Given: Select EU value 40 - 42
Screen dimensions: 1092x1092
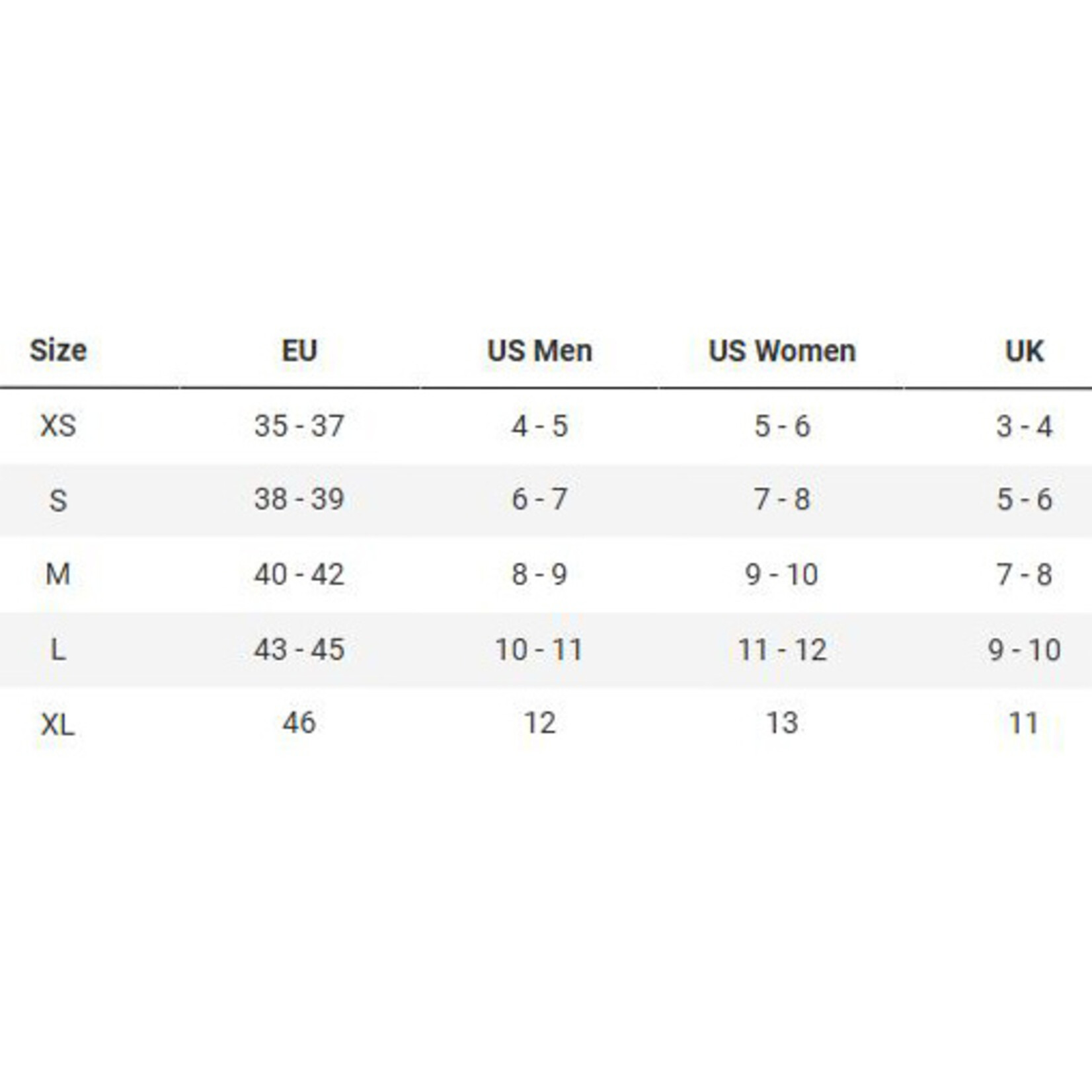Looking at the screenshot, I should click(299, 574).
